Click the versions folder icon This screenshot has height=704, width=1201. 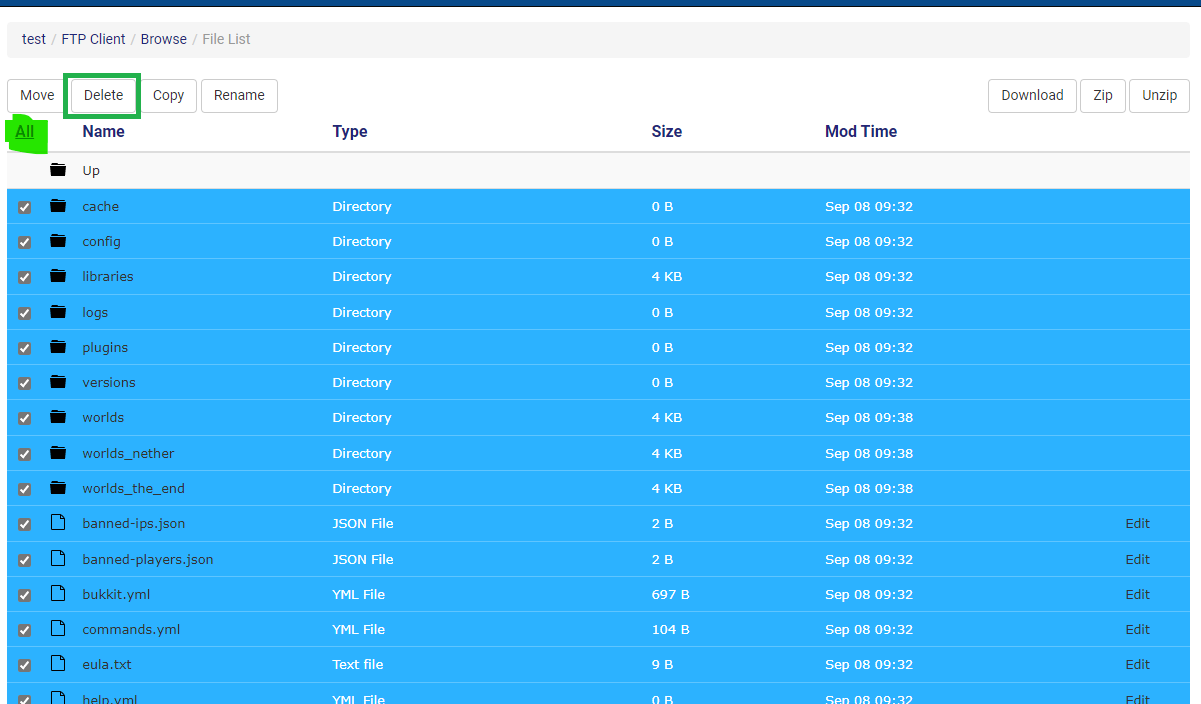pyautogui.click(x=58, y=382)
